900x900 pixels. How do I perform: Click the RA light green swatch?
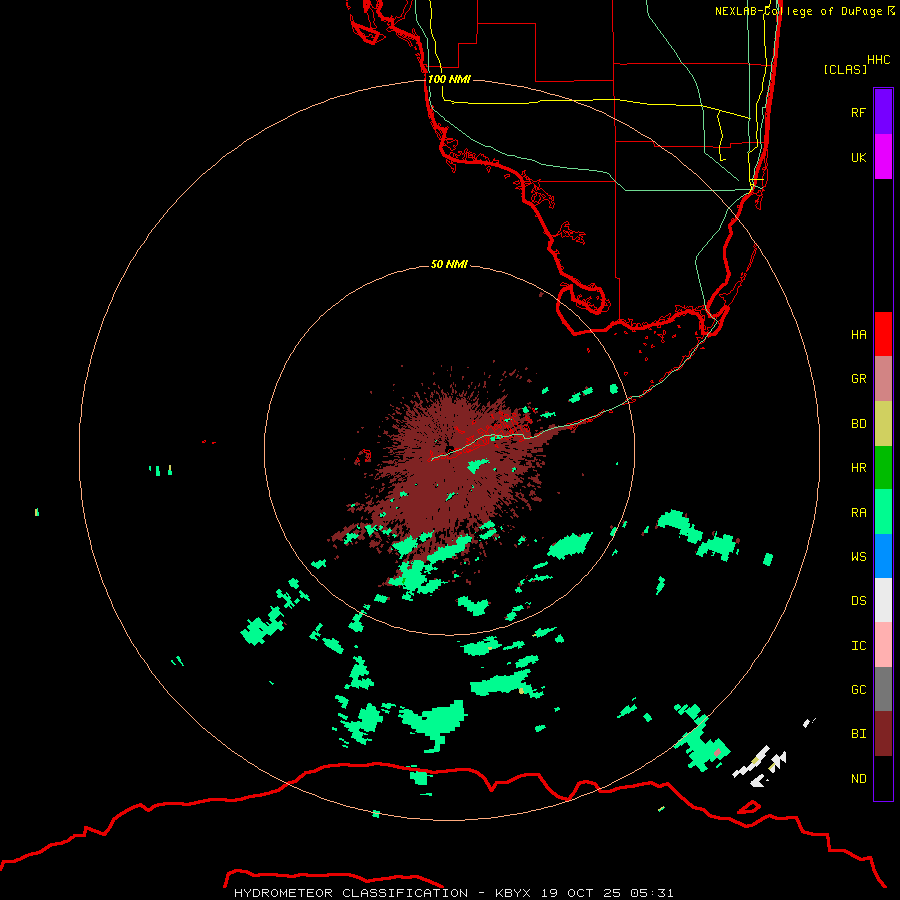(x=883, y=512)
